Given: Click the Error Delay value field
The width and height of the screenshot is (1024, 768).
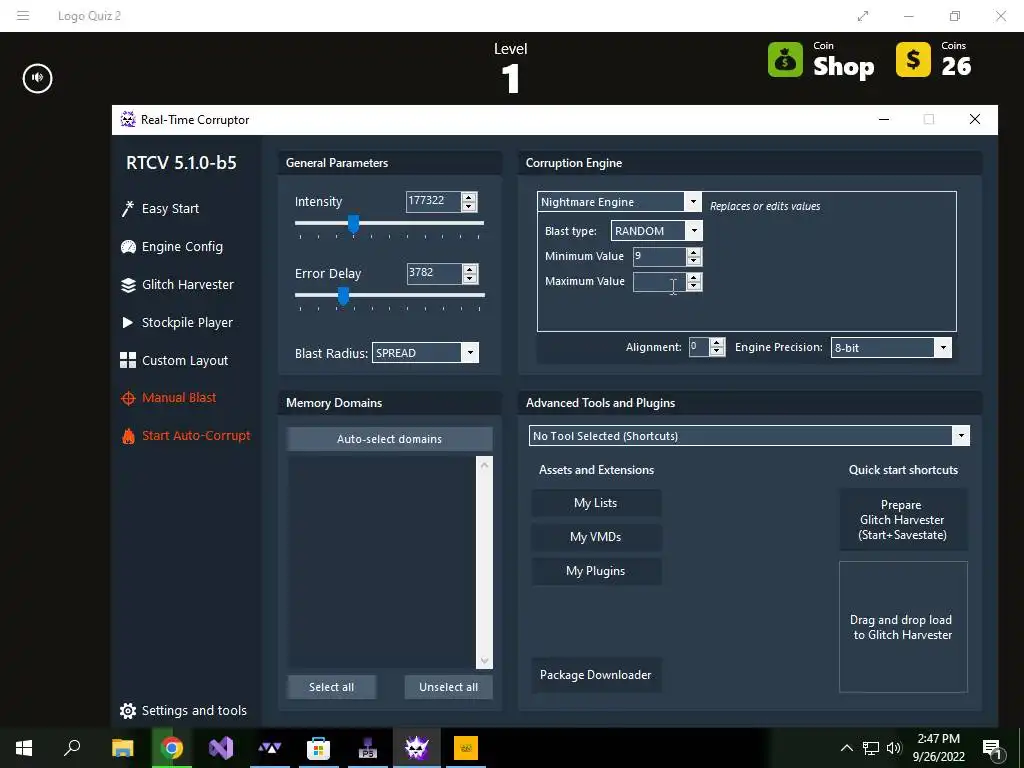Looking at the screenshot, I should click(434, 273).
